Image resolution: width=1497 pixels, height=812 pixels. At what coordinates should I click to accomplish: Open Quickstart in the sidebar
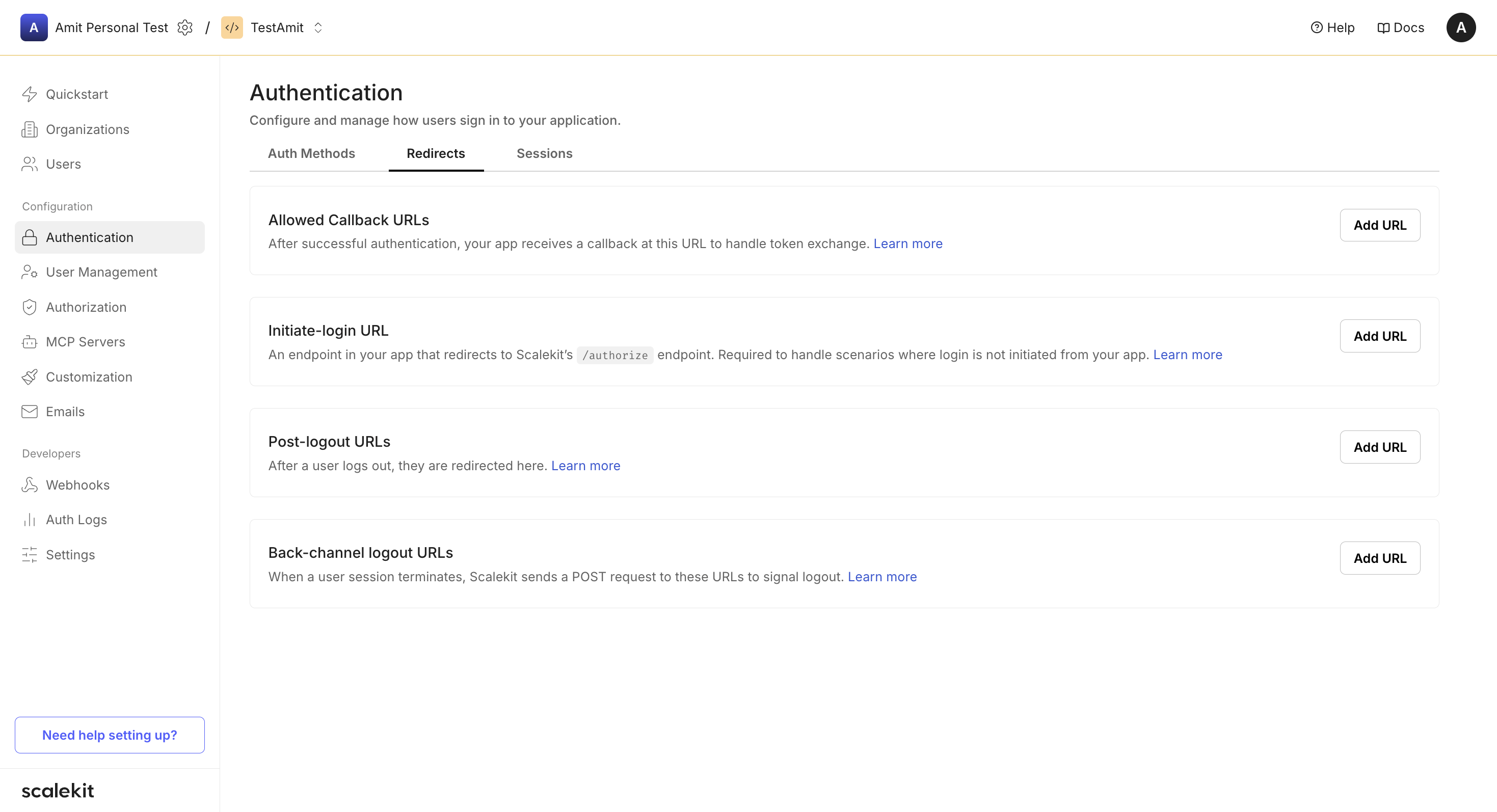coord(110,94)
